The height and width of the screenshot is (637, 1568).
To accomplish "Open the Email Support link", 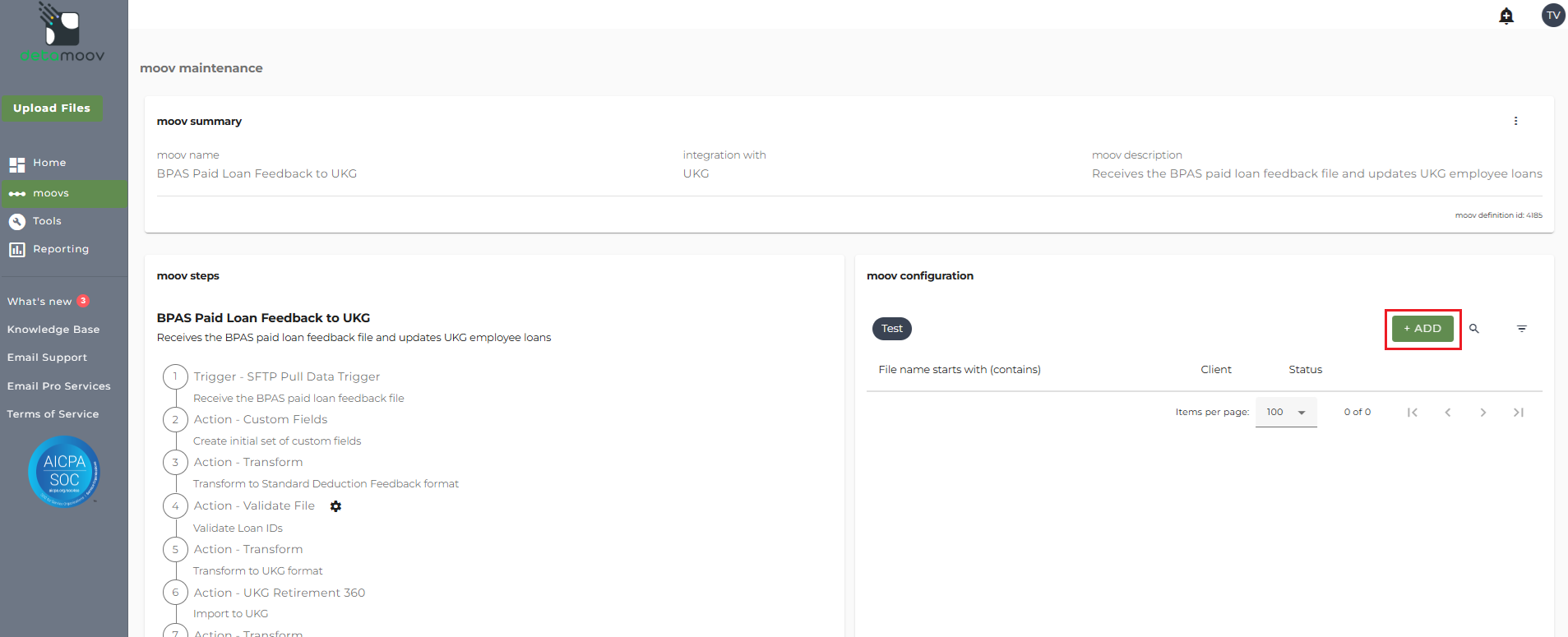I will pyautogui.click(x=47, y=358).
